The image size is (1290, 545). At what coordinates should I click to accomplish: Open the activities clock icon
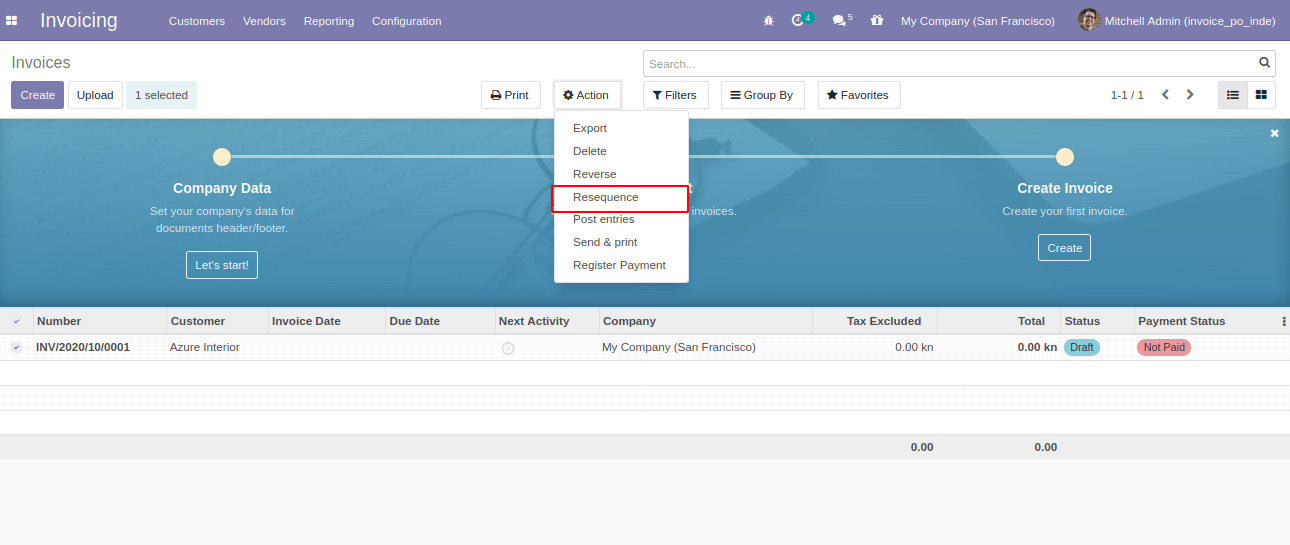pos(797,20)
